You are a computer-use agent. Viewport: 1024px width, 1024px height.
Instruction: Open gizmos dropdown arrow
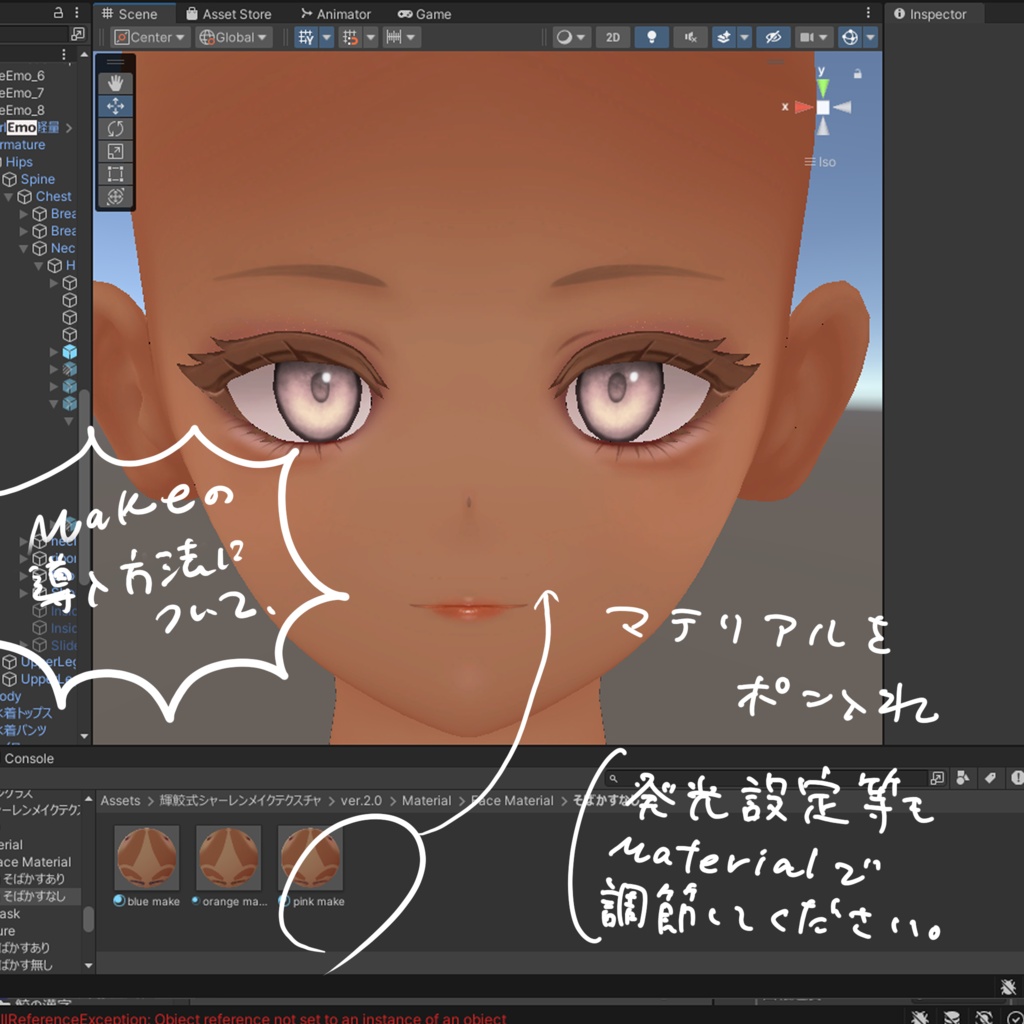click(x=870, y=37)
